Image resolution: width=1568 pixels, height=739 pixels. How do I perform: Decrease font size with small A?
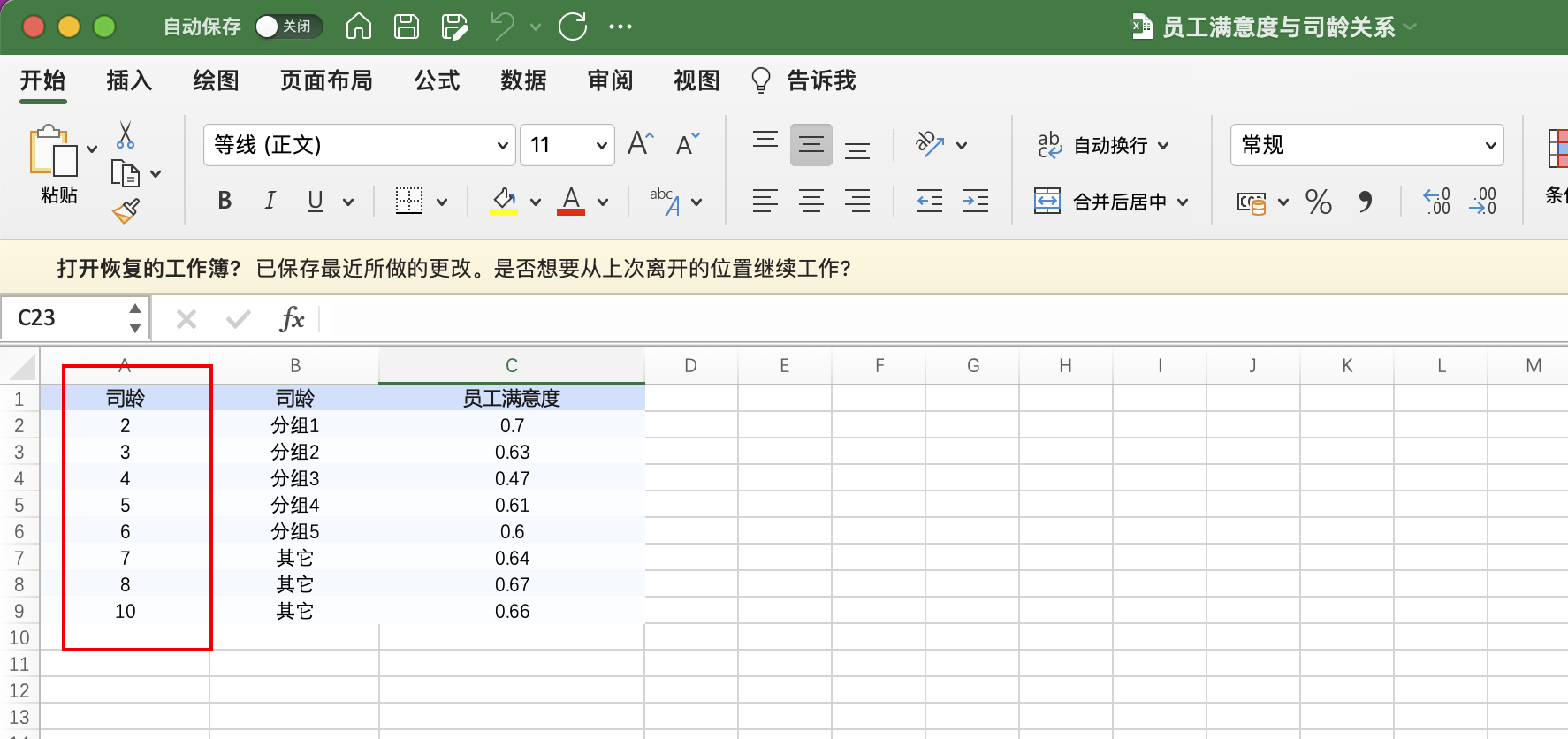point(688,143)
